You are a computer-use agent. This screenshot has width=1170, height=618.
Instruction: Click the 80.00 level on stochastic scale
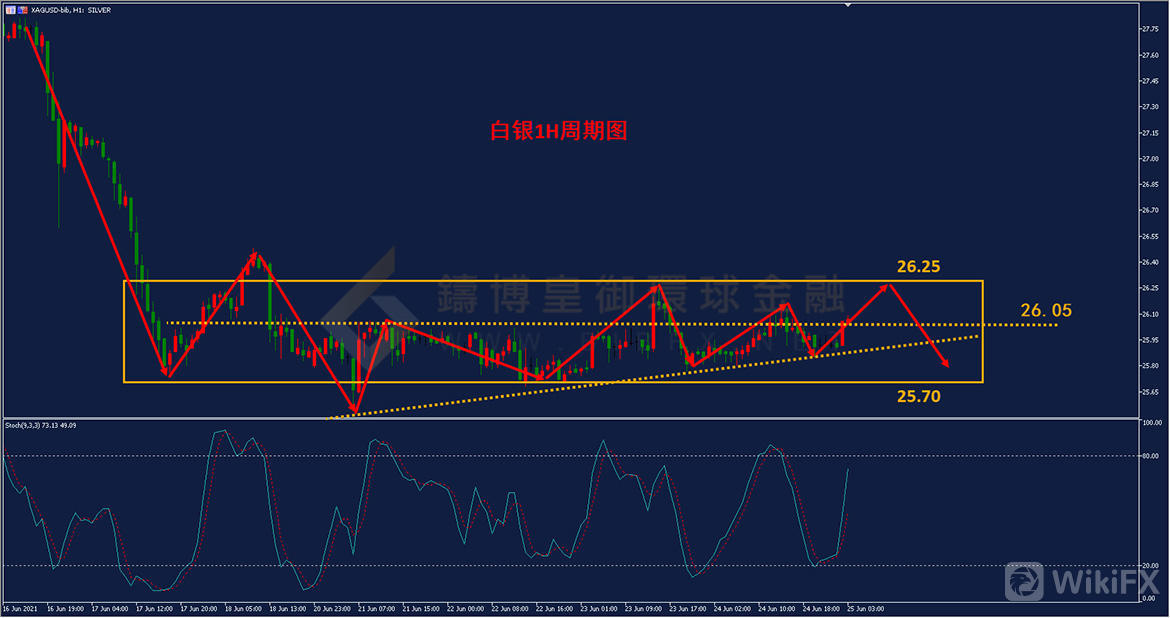[x=1149, y=457]
